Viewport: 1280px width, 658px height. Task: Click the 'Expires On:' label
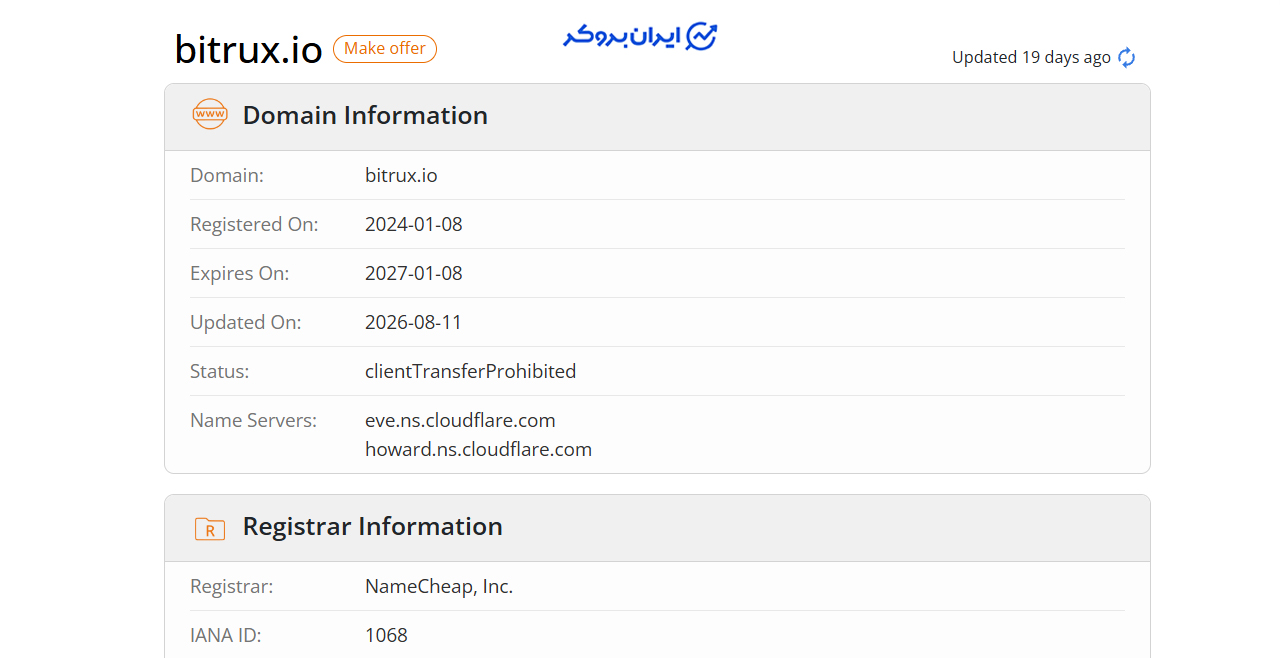[x=239, y=273]
